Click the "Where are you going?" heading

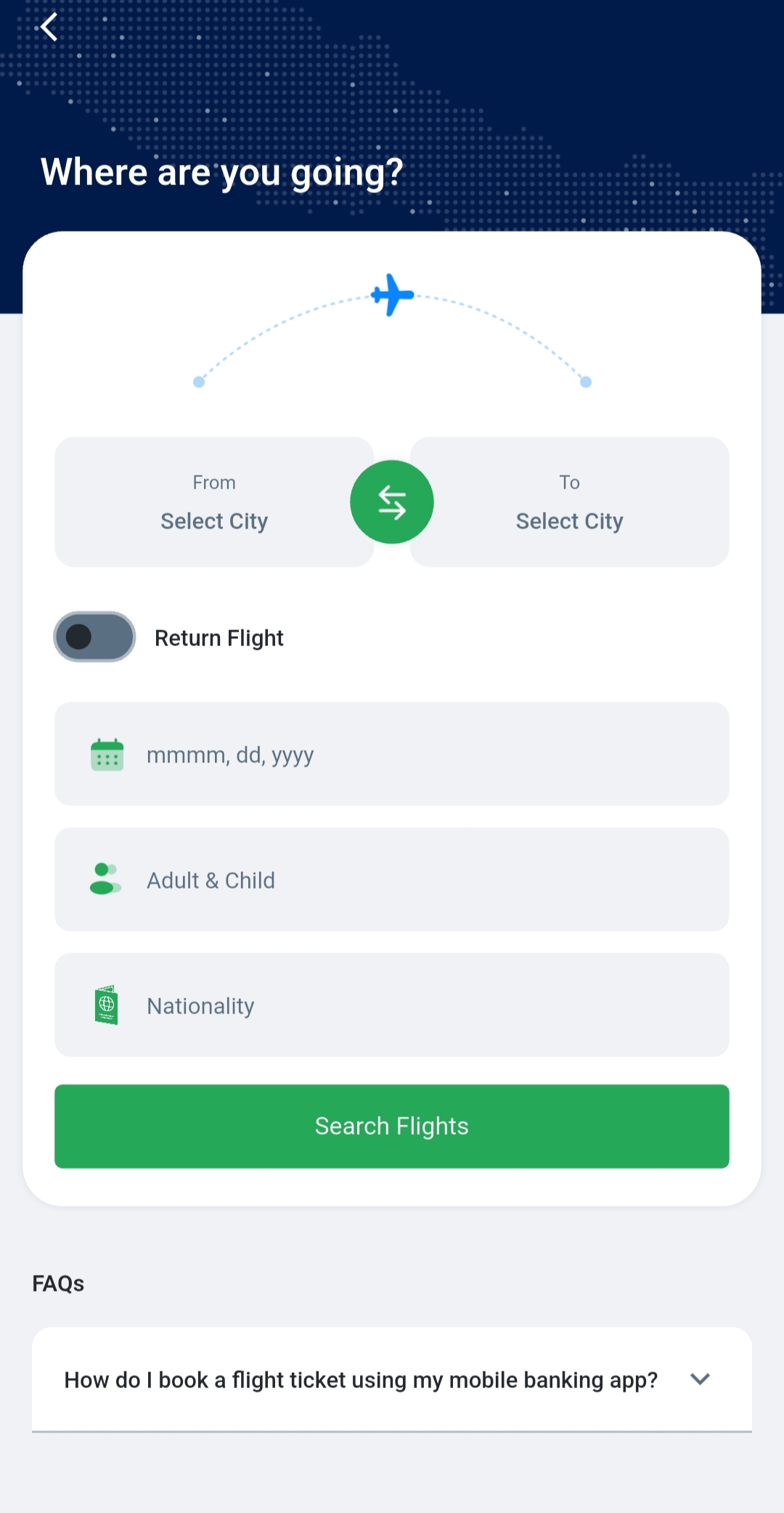tap(221, 173)
